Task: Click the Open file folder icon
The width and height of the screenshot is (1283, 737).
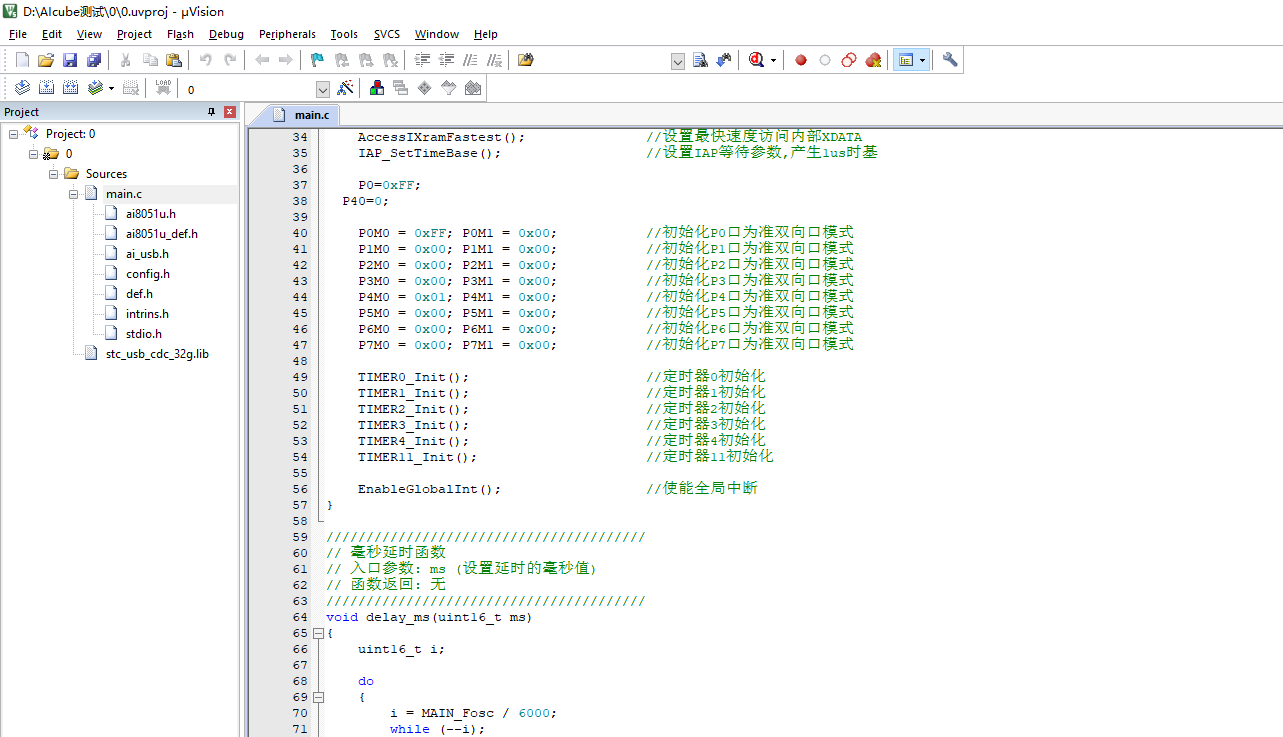Action: pos(46,60)
